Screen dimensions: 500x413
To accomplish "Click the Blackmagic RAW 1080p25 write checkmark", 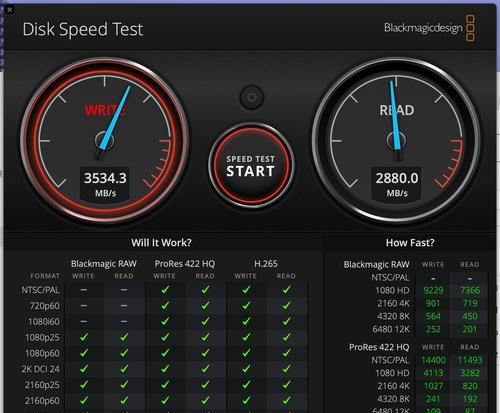I will point(84,337).
